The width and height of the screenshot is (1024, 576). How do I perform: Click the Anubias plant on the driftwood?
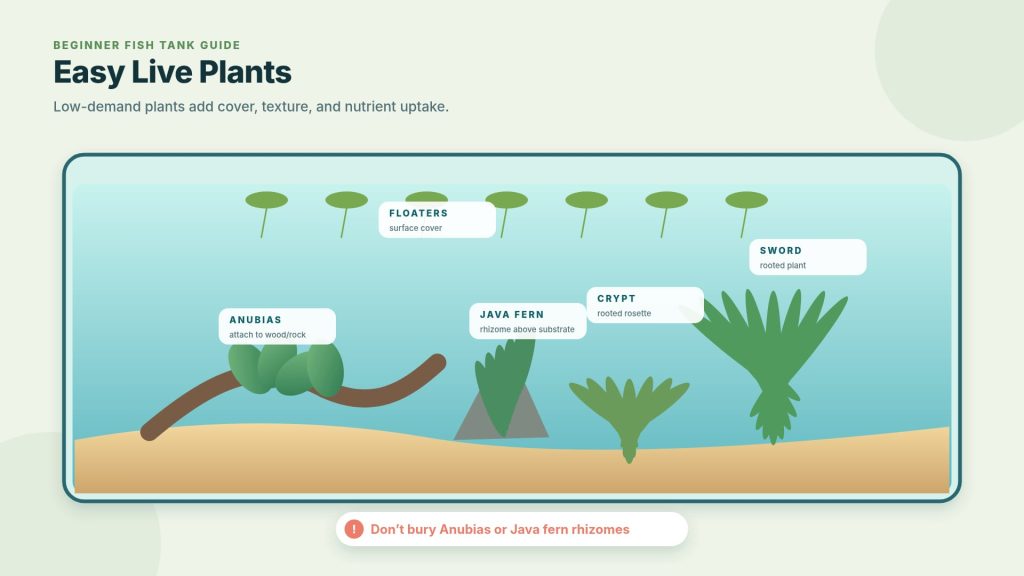[x=286, y=370]
